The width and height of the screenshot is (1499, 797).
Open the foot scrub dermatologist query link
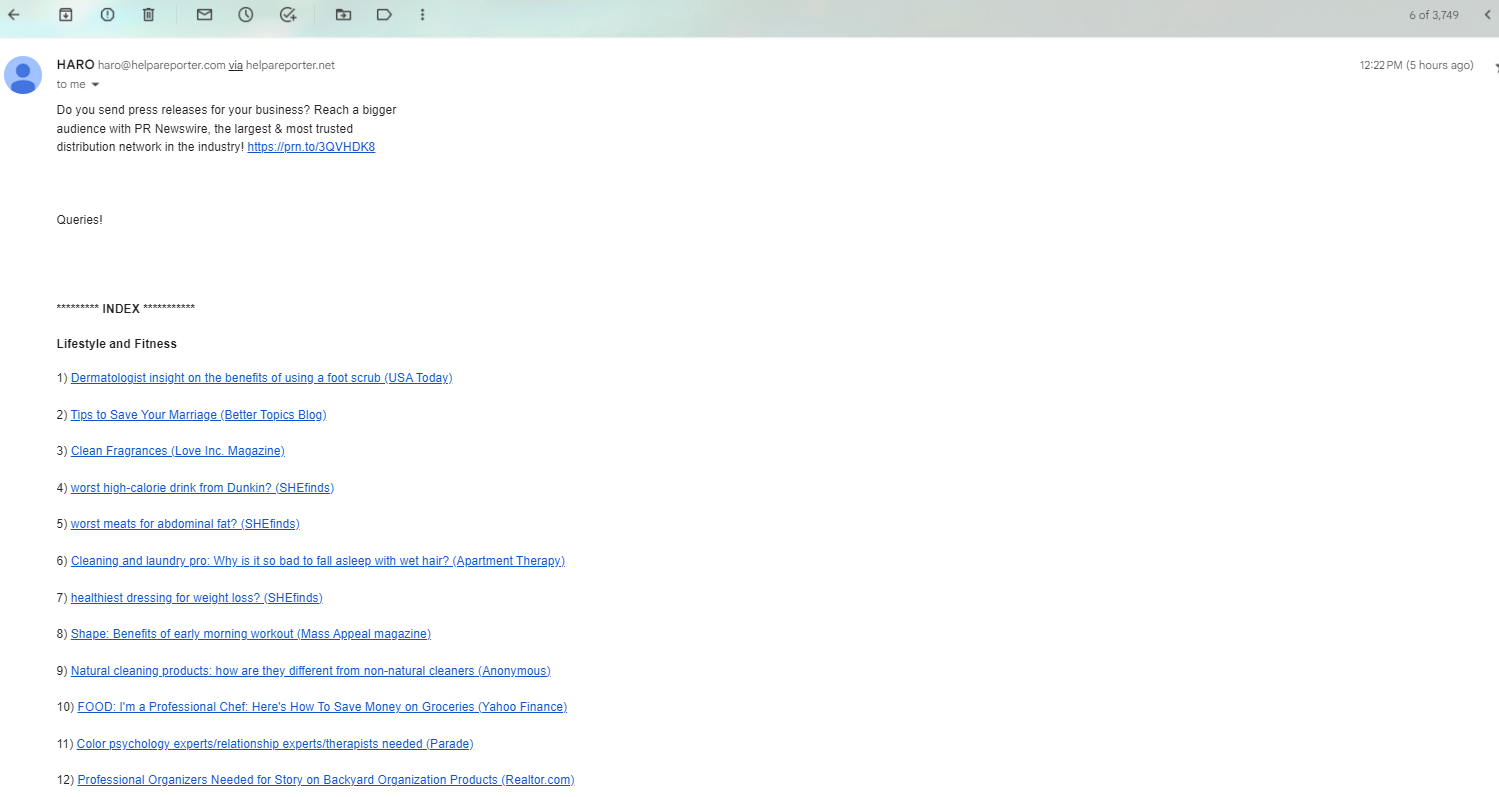click(262, 378)
